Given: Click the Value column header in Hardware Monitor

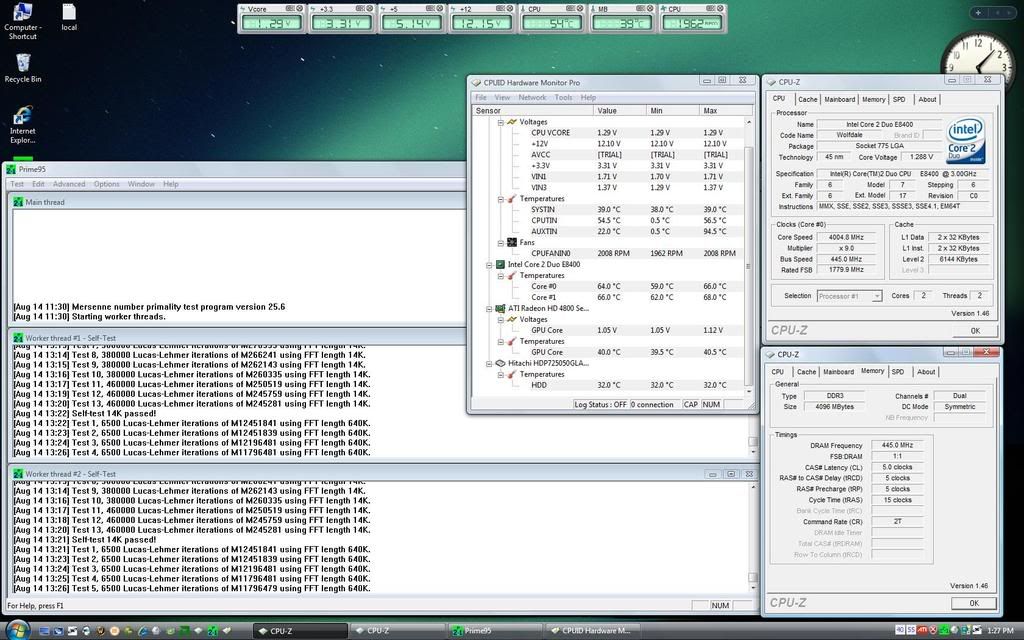Looking at the screenshot, I should pos(620,110).
